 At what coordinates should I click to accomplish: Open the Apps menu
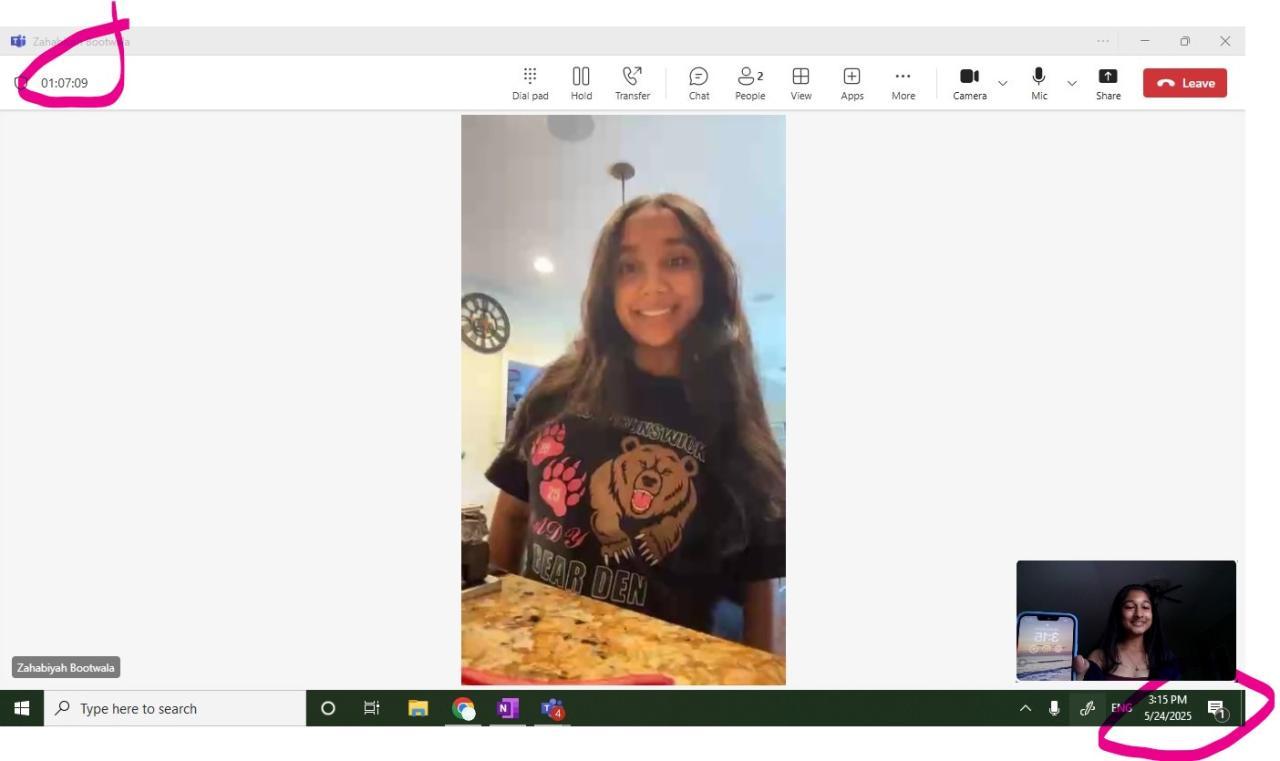tap(852, 84)
